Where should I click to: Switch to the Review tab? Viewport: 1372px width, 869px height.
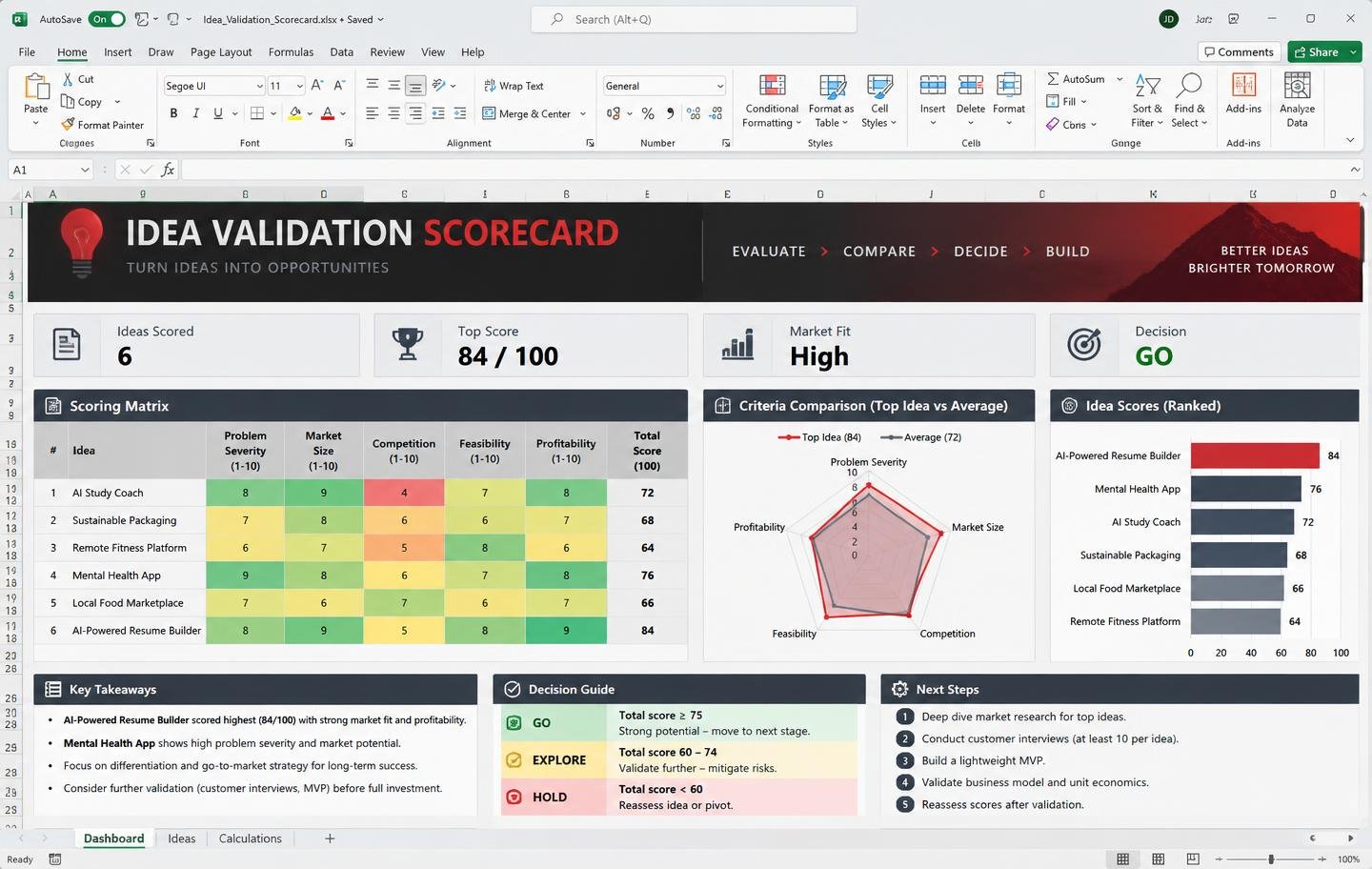point(387,52)
